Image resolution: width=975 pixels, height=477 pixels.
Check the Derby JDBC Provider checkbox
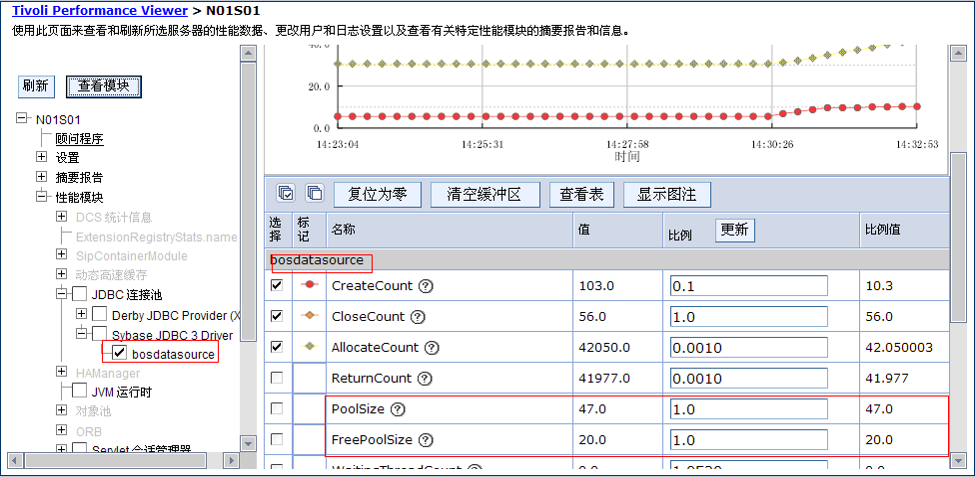100,314
